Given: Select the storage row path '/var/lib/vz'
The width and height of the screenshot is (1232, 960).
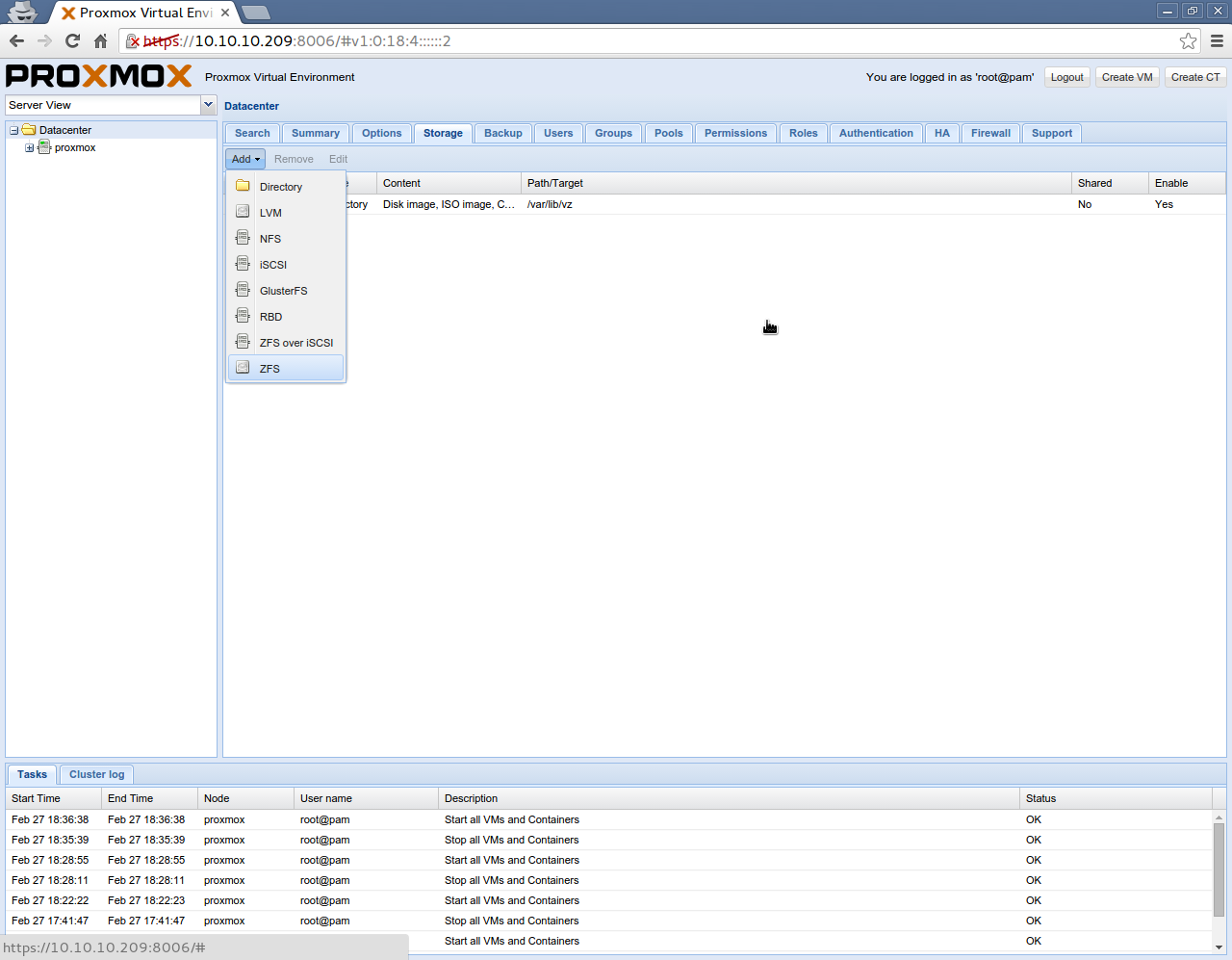Looking at the screenshot, I should tap(550, 204).
